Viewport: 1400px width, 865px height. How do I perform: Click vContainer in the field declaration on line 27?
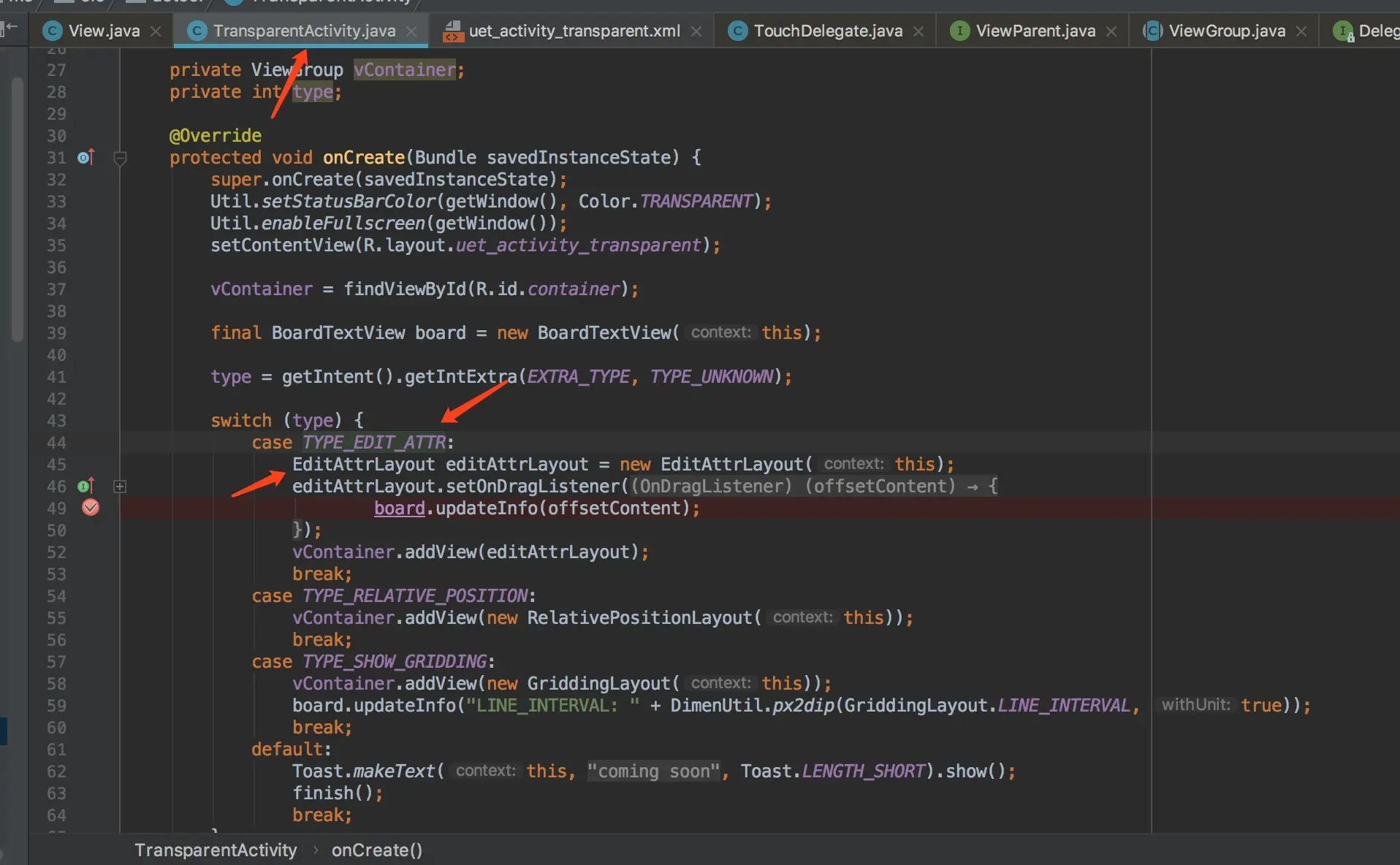[x=405, y=69]
